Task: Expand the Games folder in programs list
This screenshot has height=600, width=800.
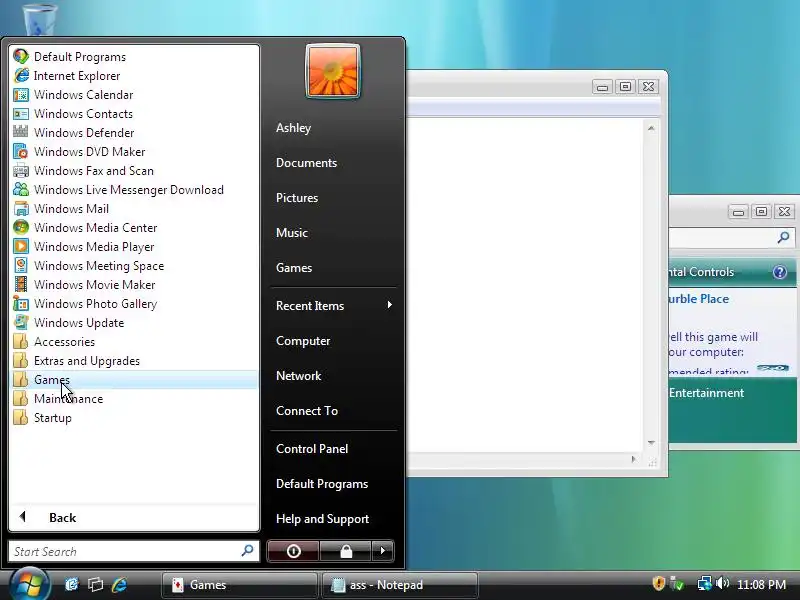Action: click(x=135, y=380)
